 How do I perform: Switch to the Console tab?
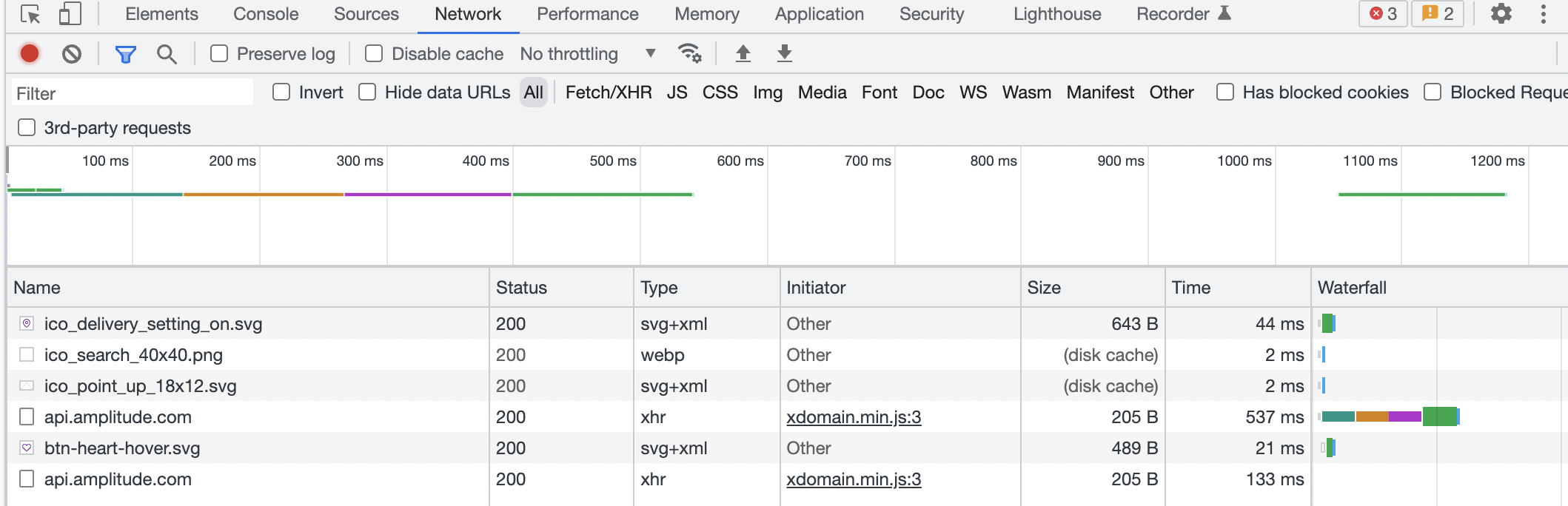click(x=266, y=14)
